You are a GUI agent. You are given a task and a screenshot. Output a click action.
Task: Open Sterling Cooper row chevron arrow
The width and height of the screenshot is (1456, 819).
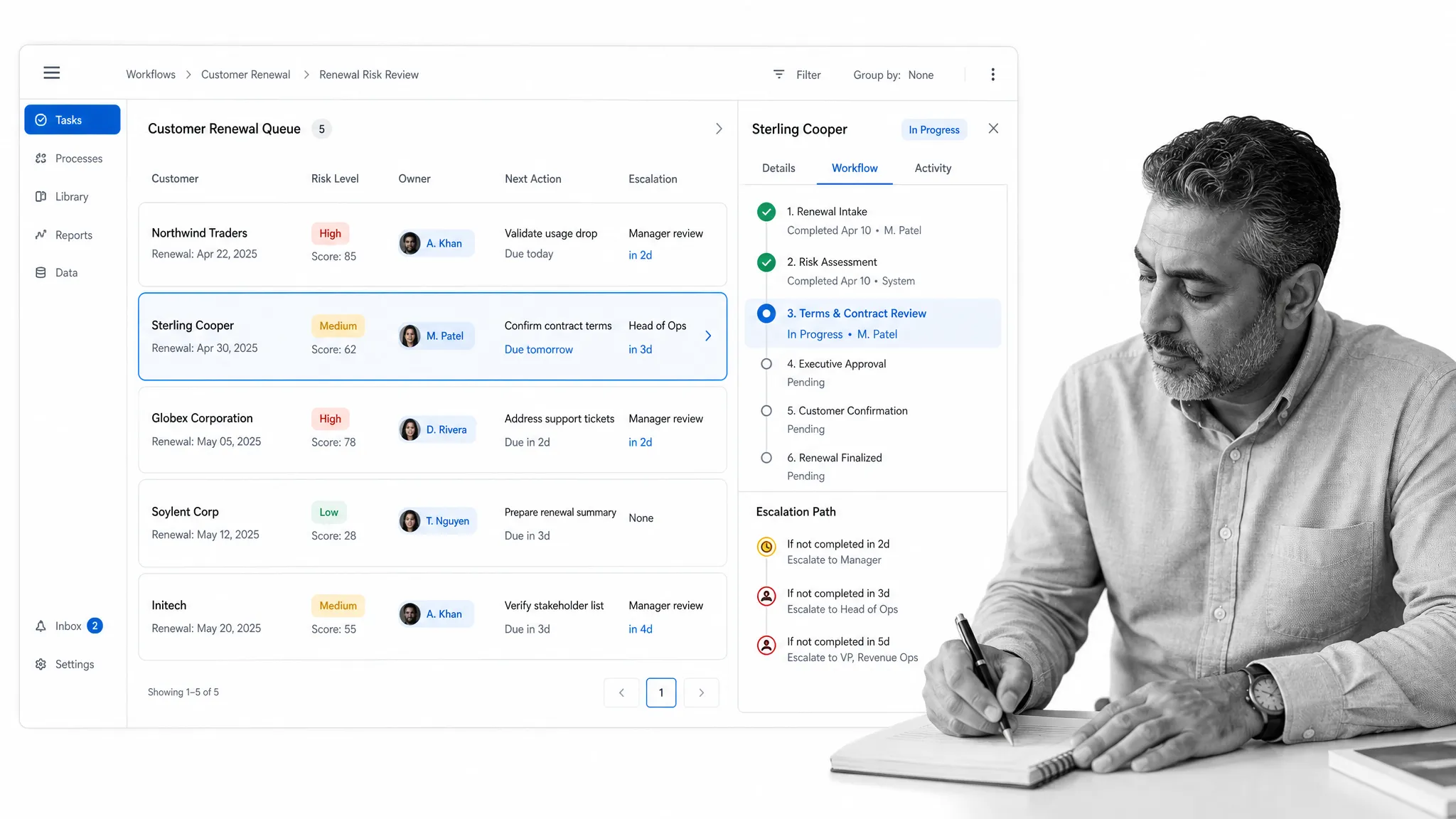(708, 336)
